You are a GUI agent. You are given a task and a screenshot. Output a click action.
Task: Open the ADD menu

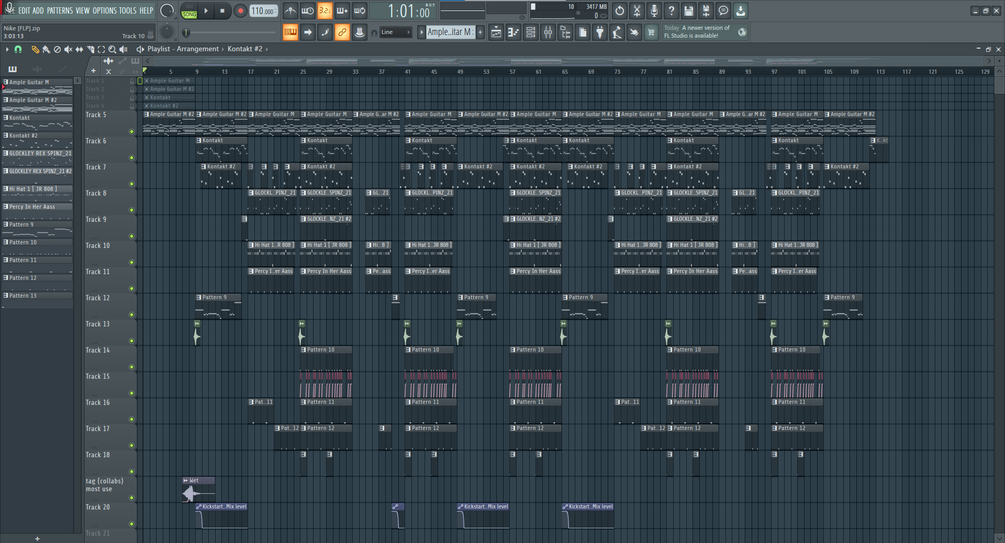click(38, 10)
